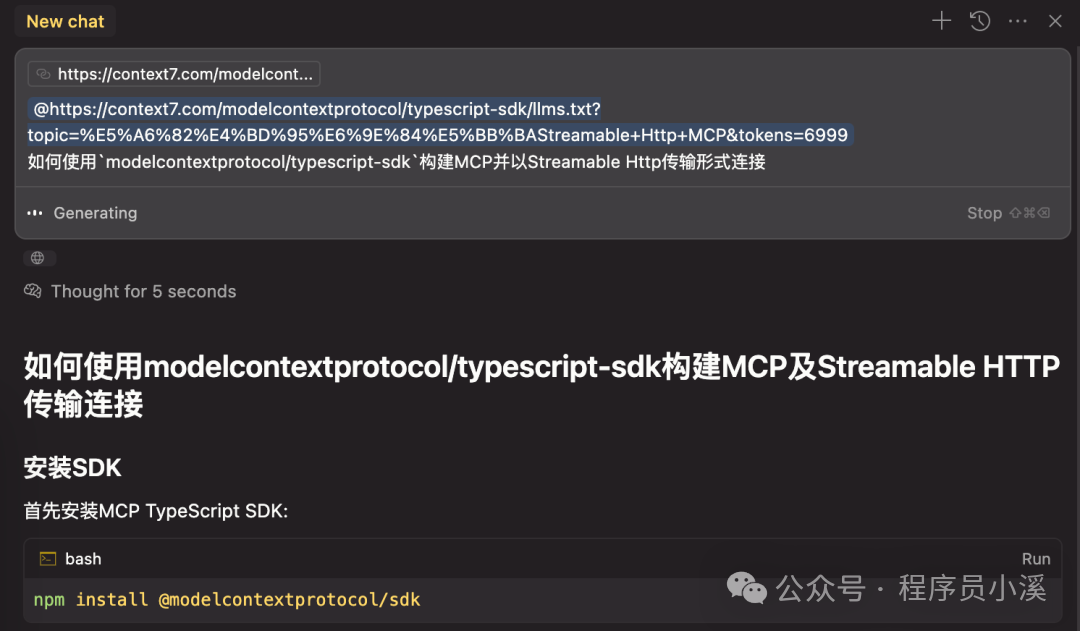The height and width of the screenshot is (631, 1080).
Task: Toggle the globe web search badge
Action: coord(38,257)
